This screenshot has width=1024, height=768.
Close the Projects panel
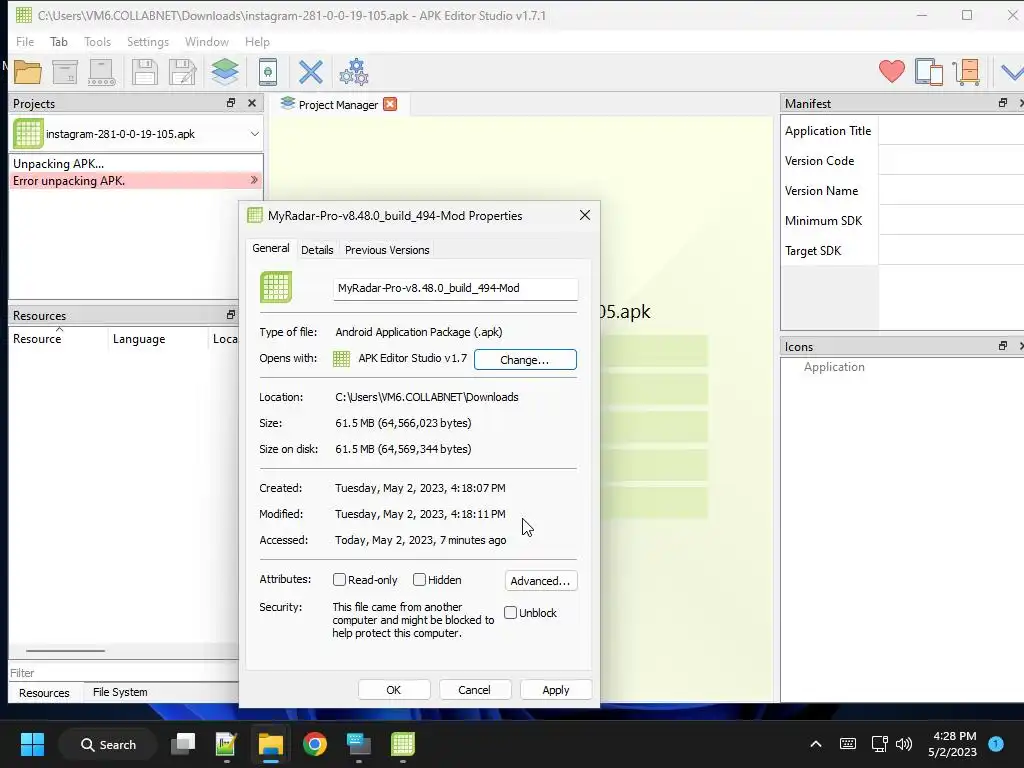(x=252, y=103)
